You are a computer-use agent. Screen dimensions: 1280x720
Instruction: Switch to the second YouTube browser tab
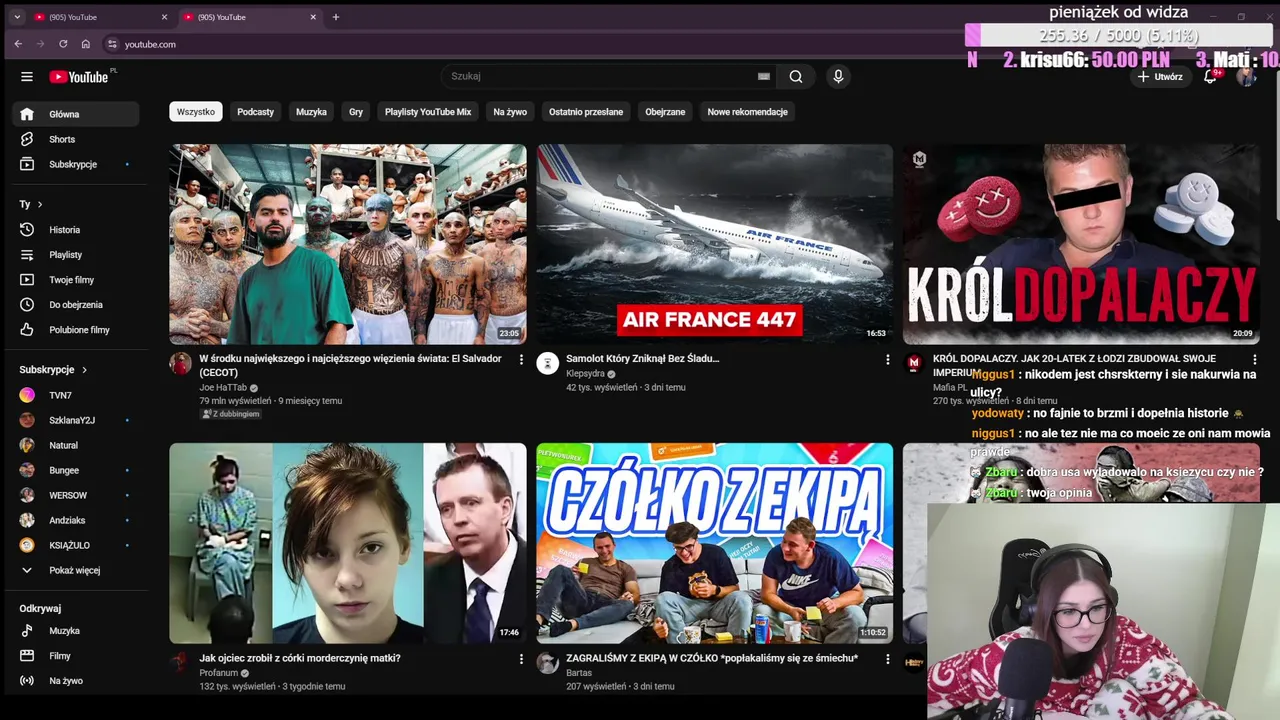tap(250, 17)
